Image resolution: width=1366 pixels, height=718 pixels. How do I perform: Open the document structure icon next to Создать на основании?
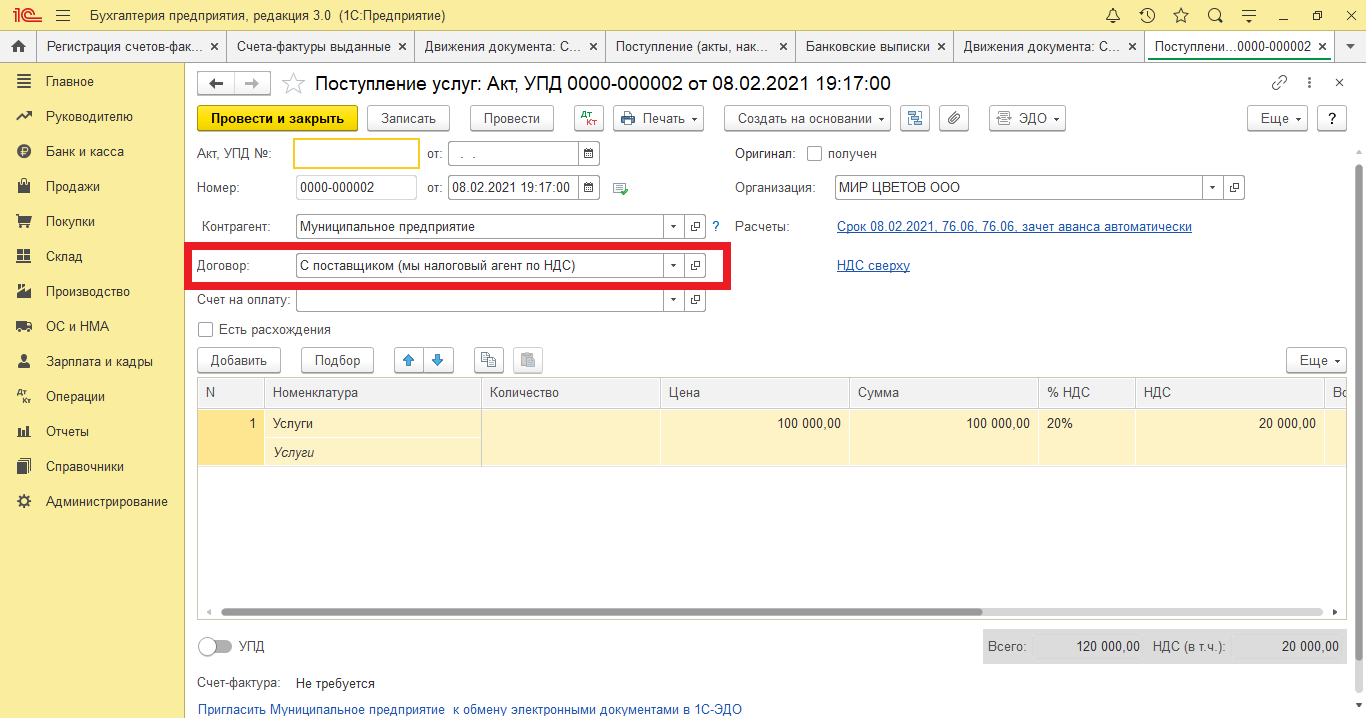[x=914, y=118]
